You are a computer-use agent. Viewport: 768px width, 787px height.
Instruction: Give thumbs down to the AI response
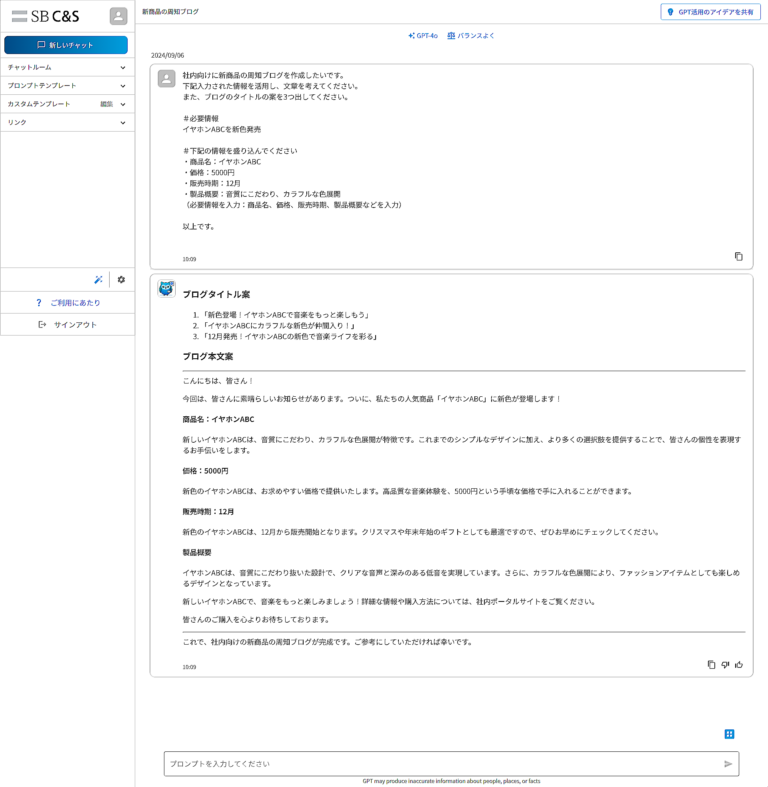coord(725,664)
